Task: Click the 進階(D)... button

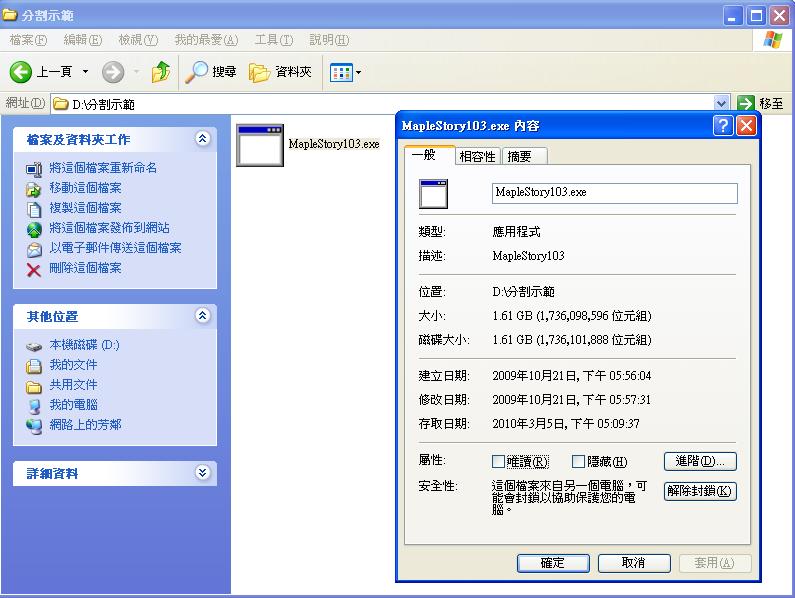Action: (x=700, y=461)
